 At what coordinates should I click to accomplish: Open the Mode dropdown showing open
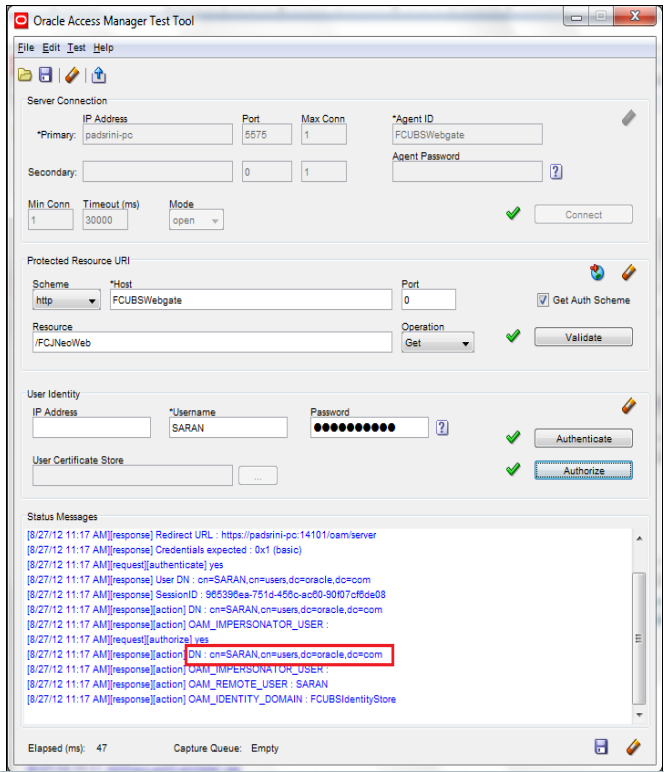[x=196, y=220]
